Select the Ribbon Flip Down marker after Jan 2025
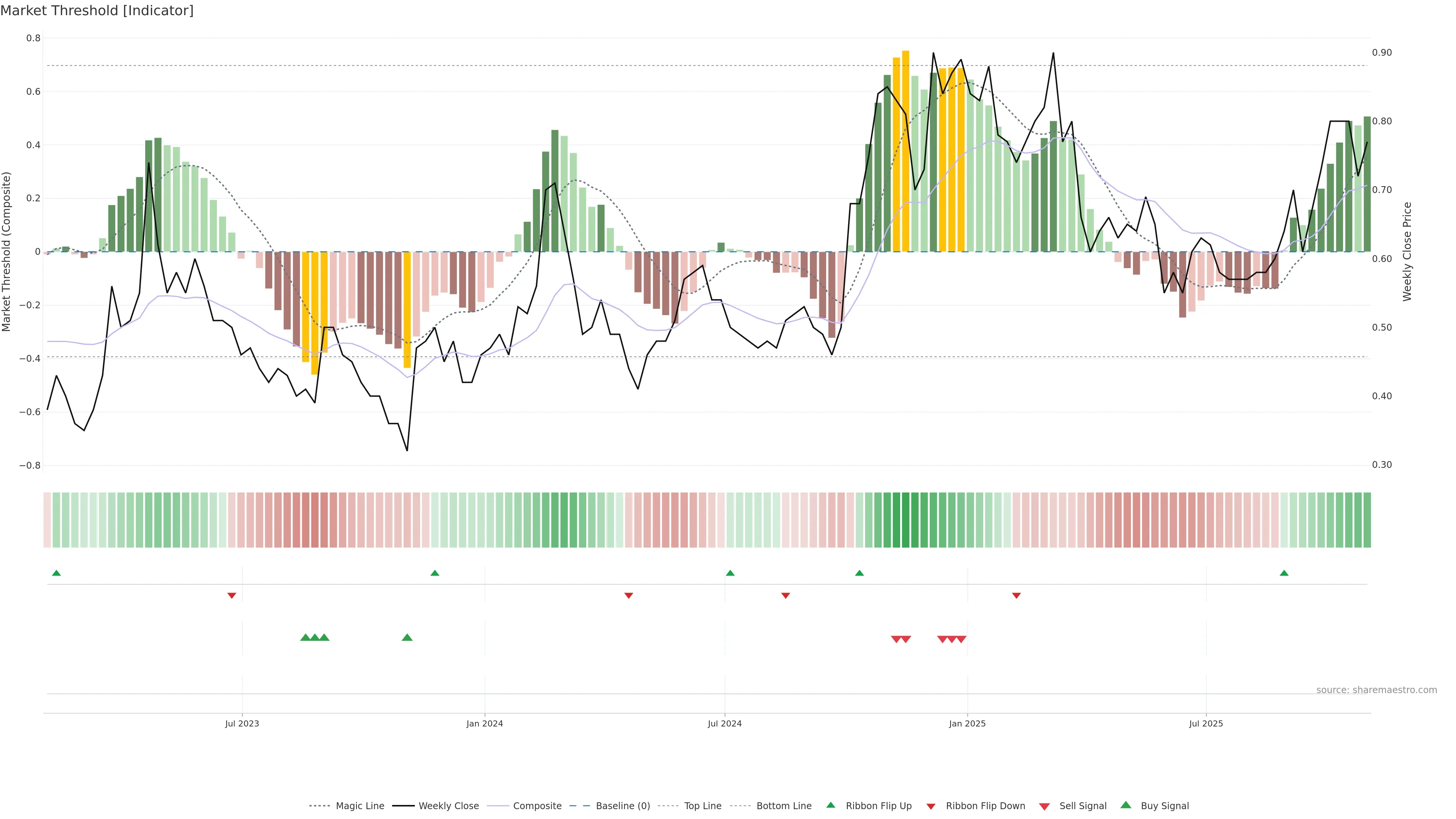 click(1016, 596)
